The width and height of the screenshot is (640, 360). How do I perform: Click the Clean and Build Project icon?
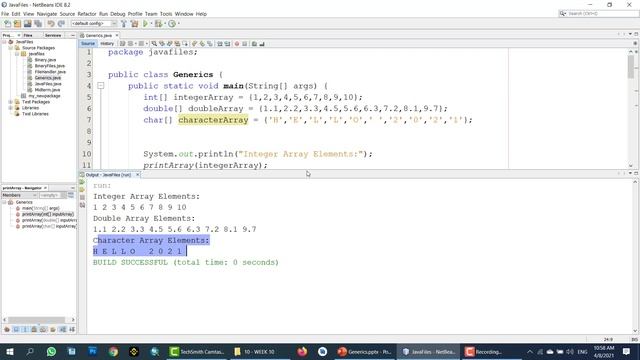134,24
